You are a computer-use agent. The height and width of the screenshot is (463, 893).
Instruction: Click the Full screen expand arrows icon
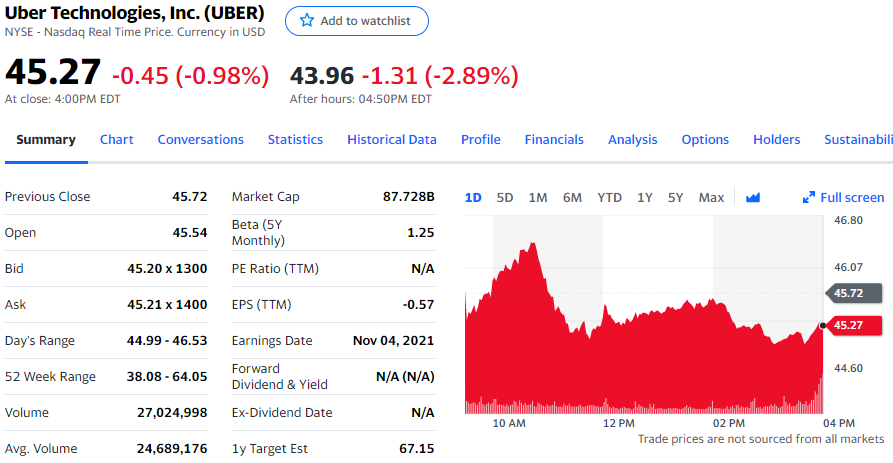coord(809,197)
